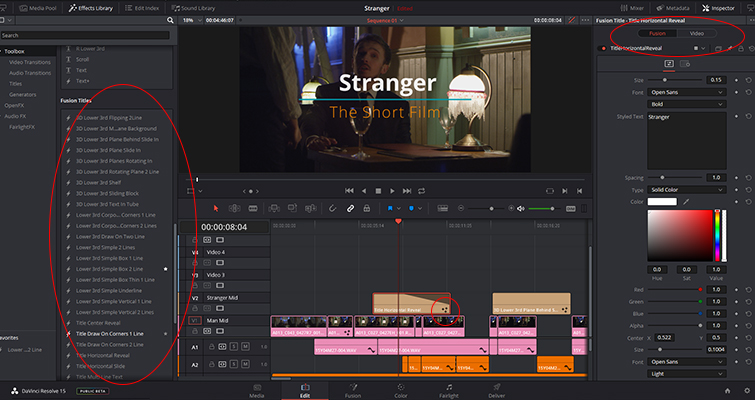Select the arrow Selection Mode tool
755x400 pixels.
click(x=217, y=208)
